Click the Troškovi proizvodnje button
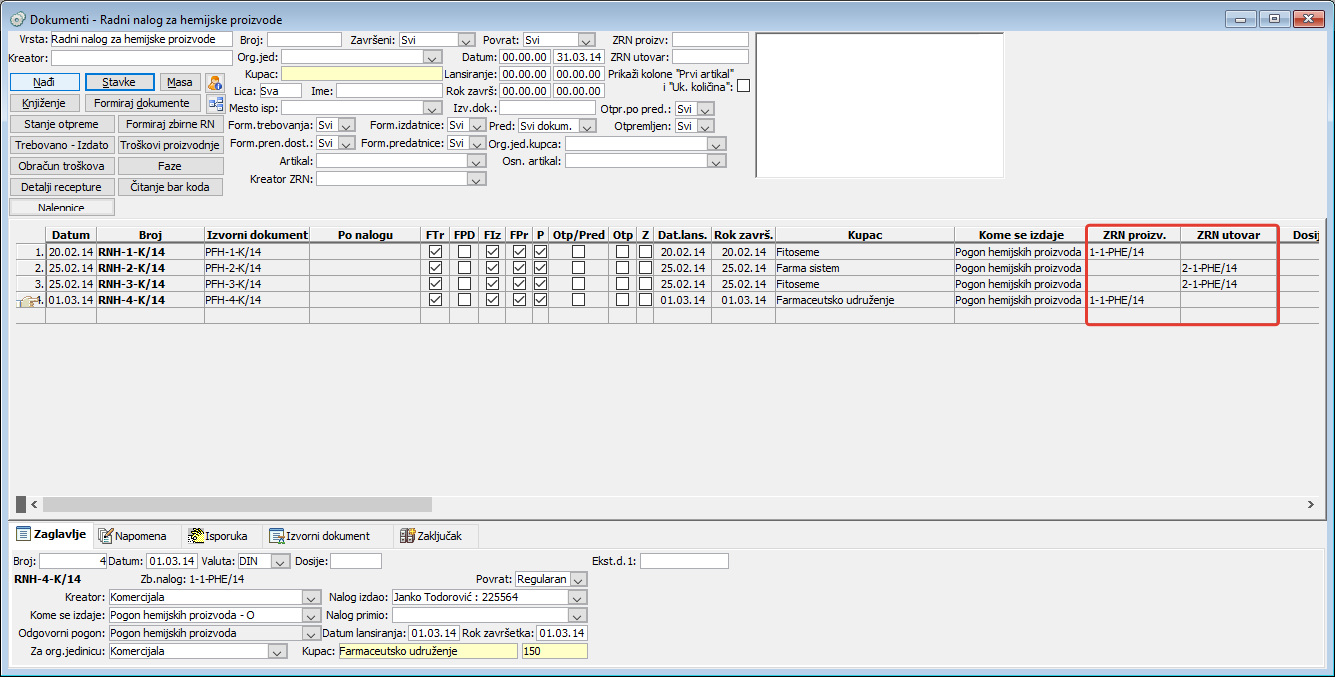The image size is (1335, 677). [170, 145]
